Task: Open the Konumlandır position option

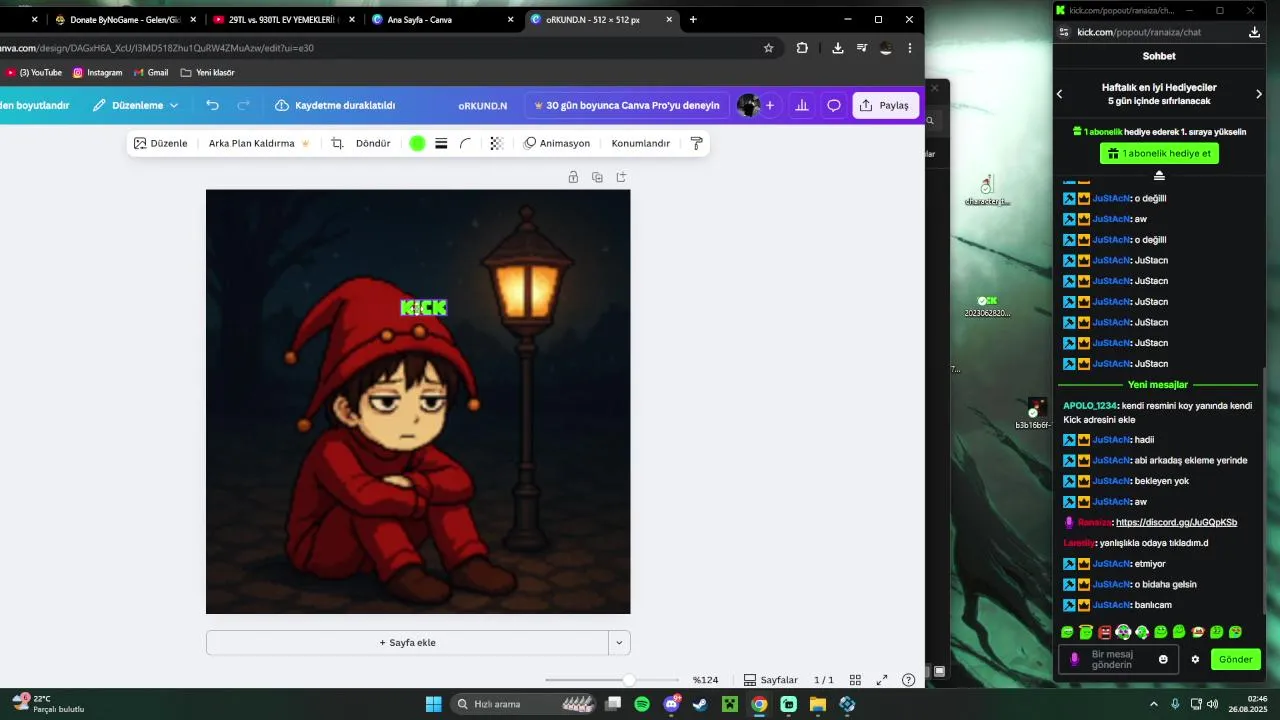Action: point(641,143)
